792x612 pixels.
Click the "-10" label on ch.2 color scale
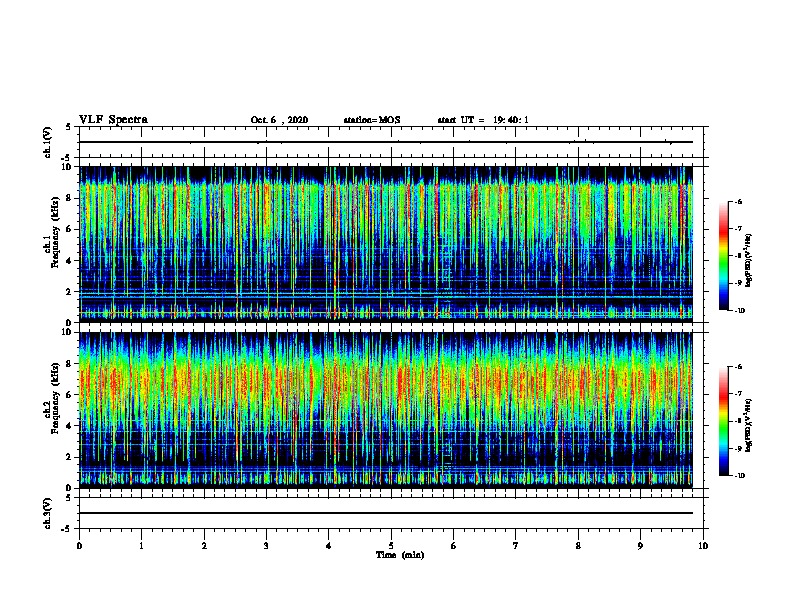tap(739, 476)
